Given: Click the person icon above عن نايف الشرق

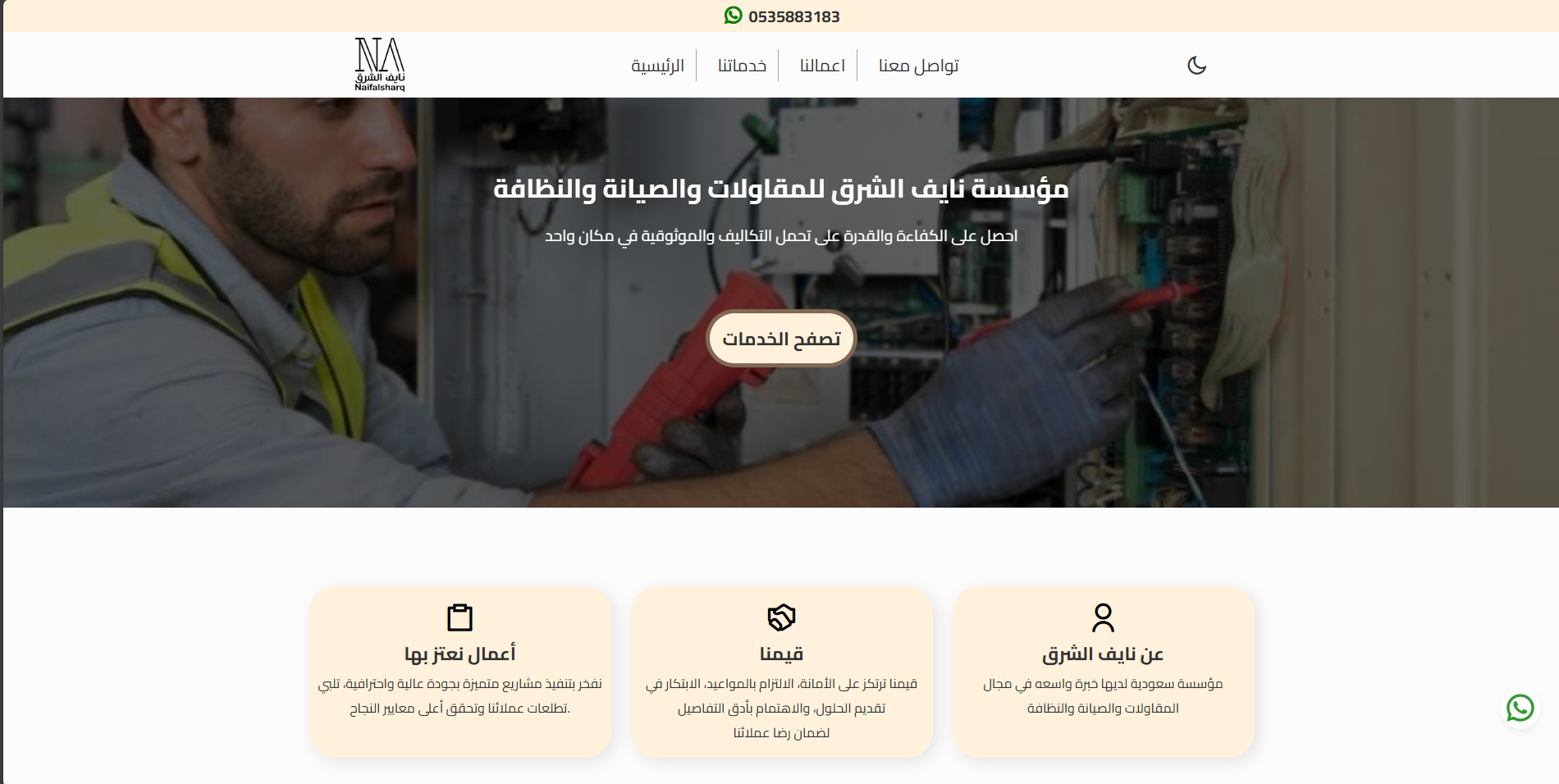Looking at the screenshot, I should pyautogui.click(x=1103, y=618).
